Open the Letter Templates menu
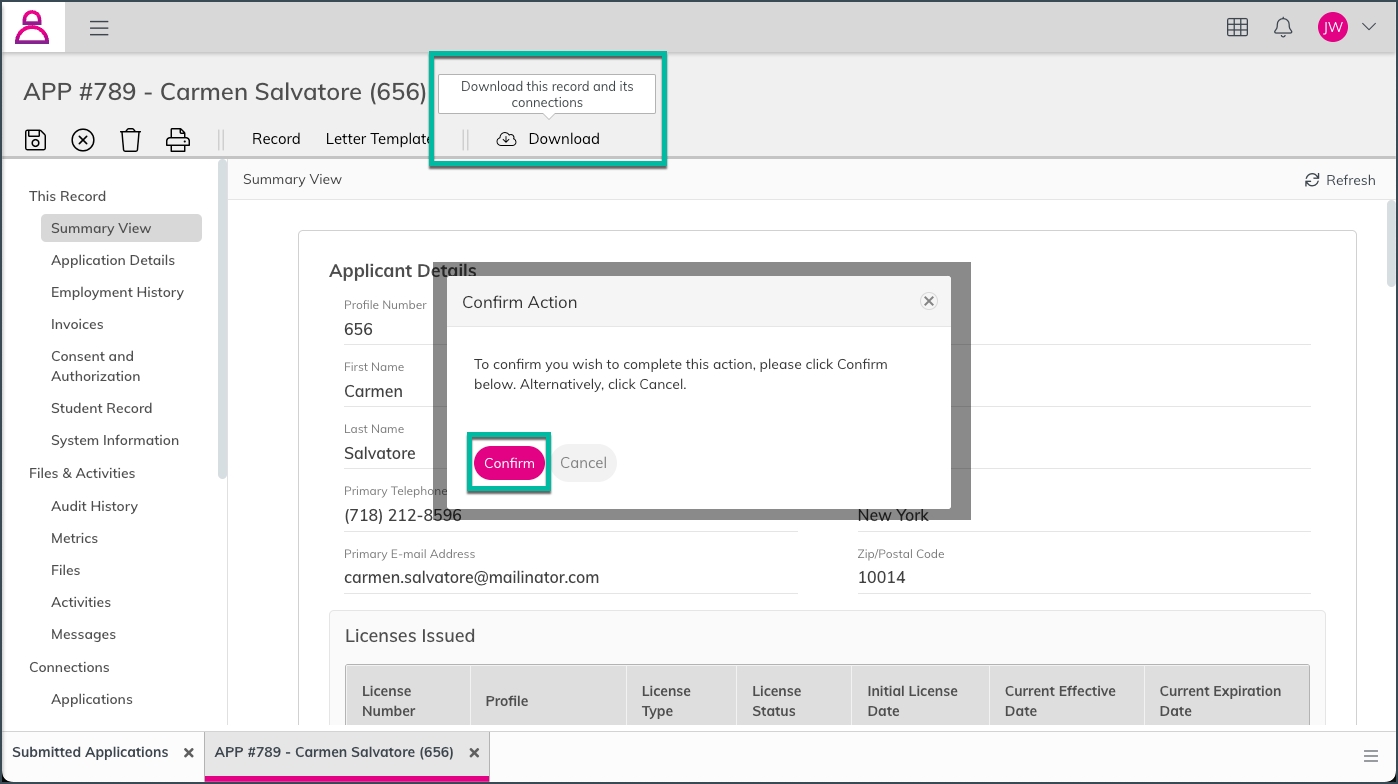Screen dimensions: 1398x784 point(377,139)
